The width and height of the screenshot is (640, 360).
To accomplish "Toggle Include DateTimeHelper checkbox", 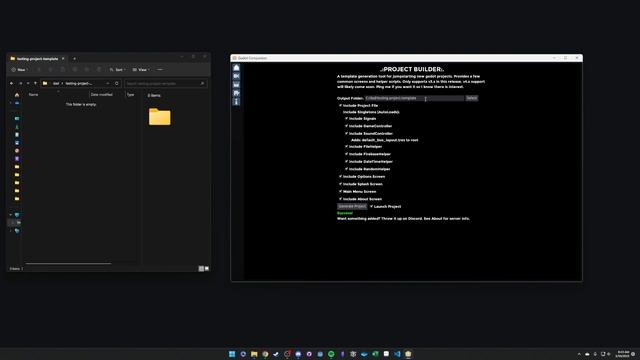I will [x=347, y=161].
